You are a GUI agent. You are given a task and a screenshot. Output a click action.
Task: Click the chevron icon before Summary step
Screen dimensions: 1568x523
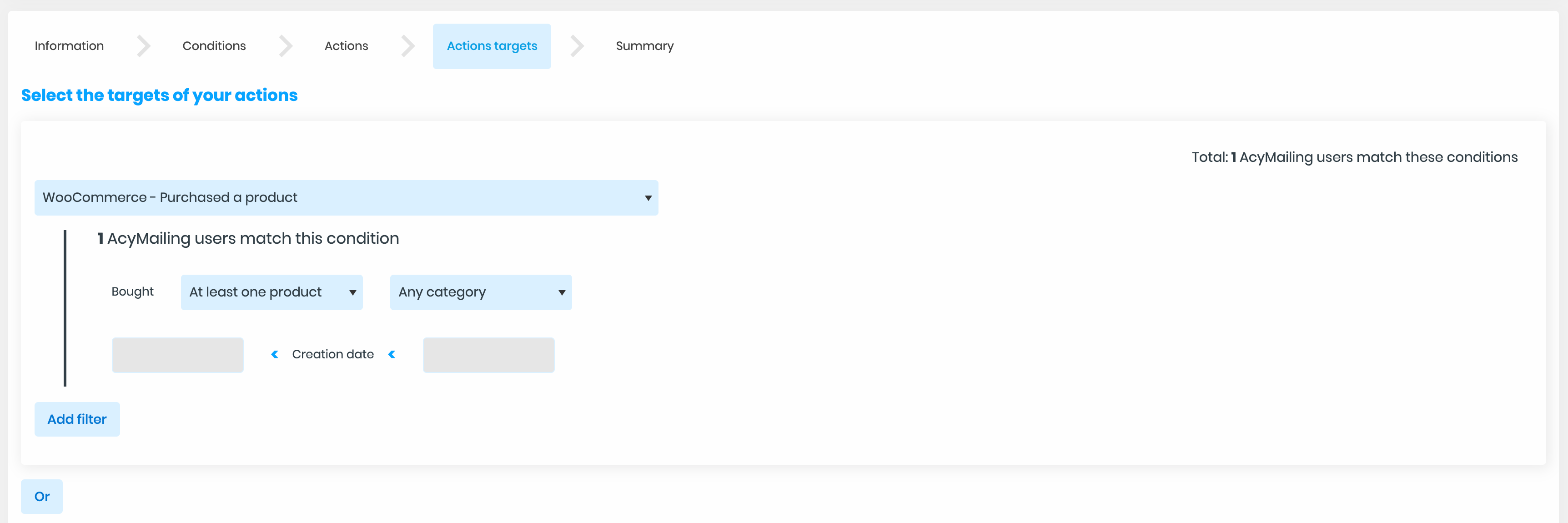(x=577, y=46)
